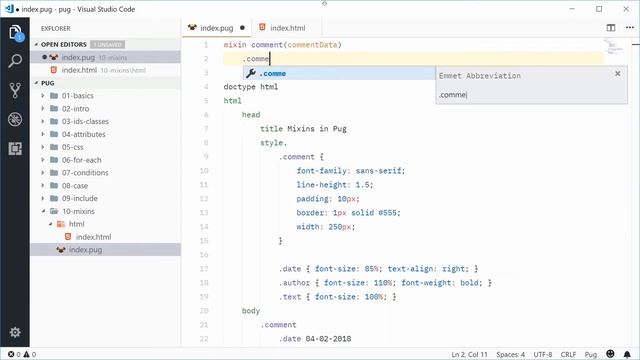Click the Ln 2, Col 11 status item

click(469, 354)
